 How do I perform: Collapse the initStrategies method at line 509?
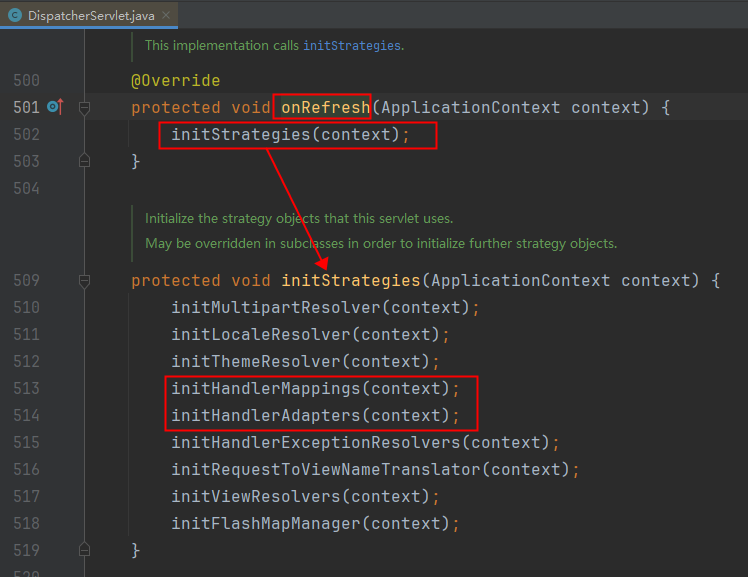[x=84, y=281]
